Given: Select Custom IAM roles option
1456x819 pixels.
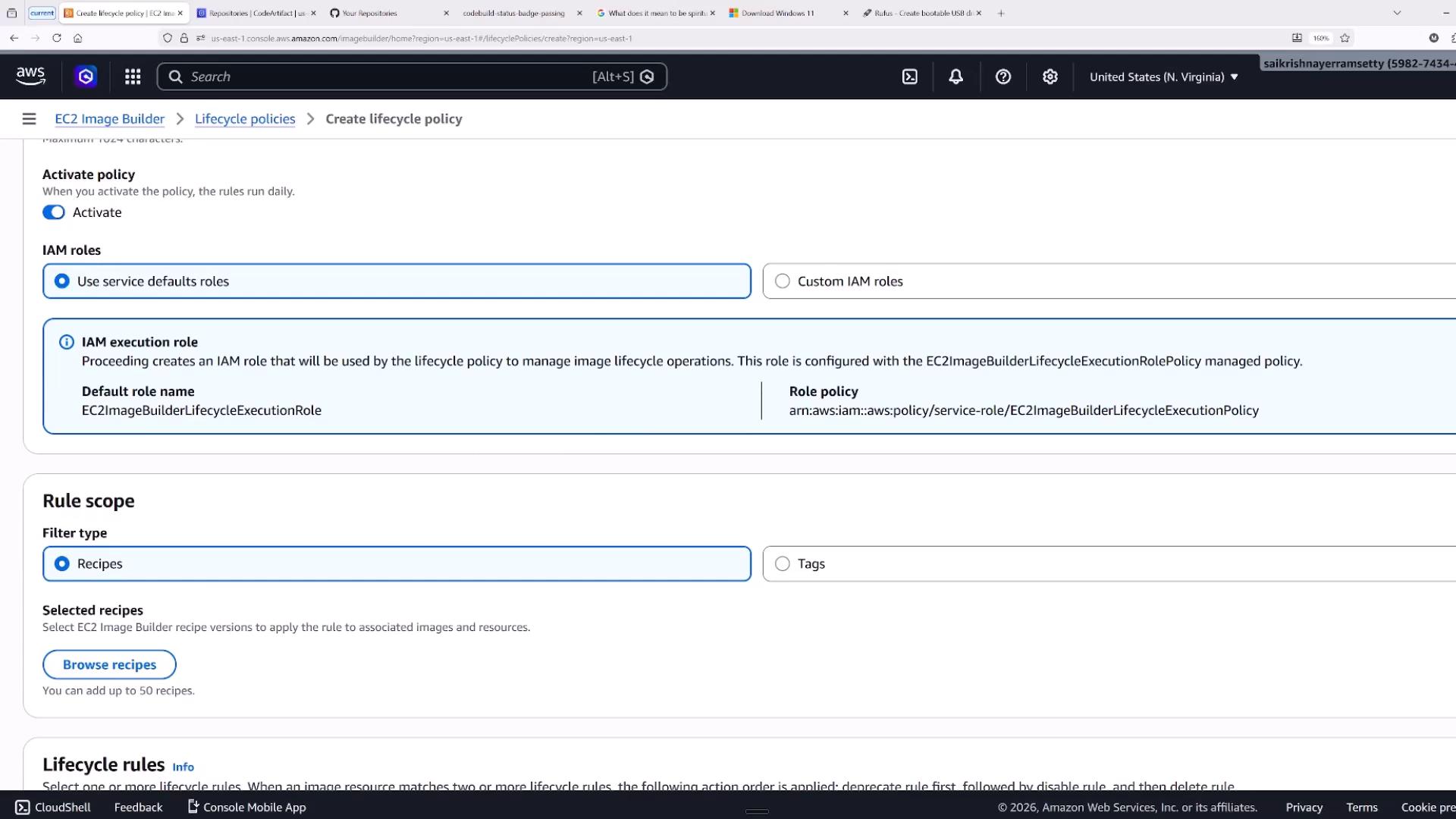Looking at the screenshot, I should tap(1109, 281).
